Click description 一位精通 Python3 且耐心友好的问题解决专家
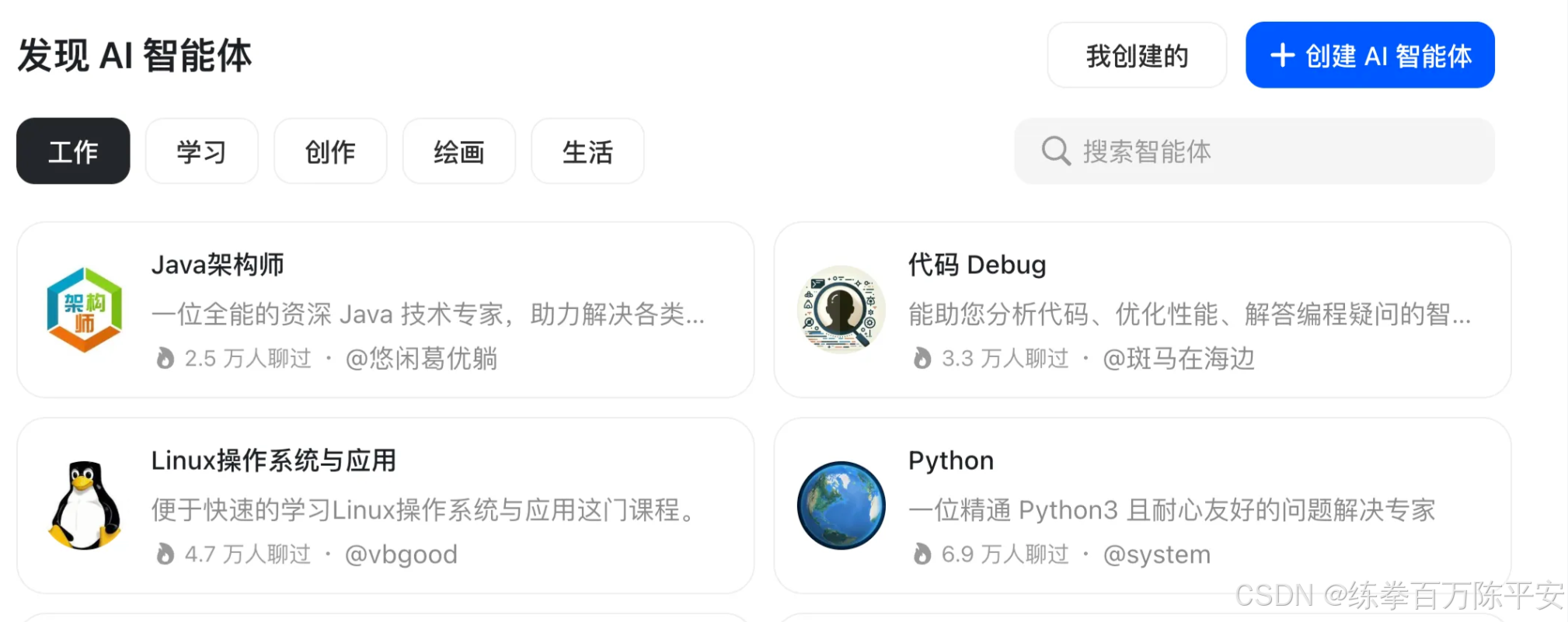The image size is (1568, 622). coord(1173,509)
